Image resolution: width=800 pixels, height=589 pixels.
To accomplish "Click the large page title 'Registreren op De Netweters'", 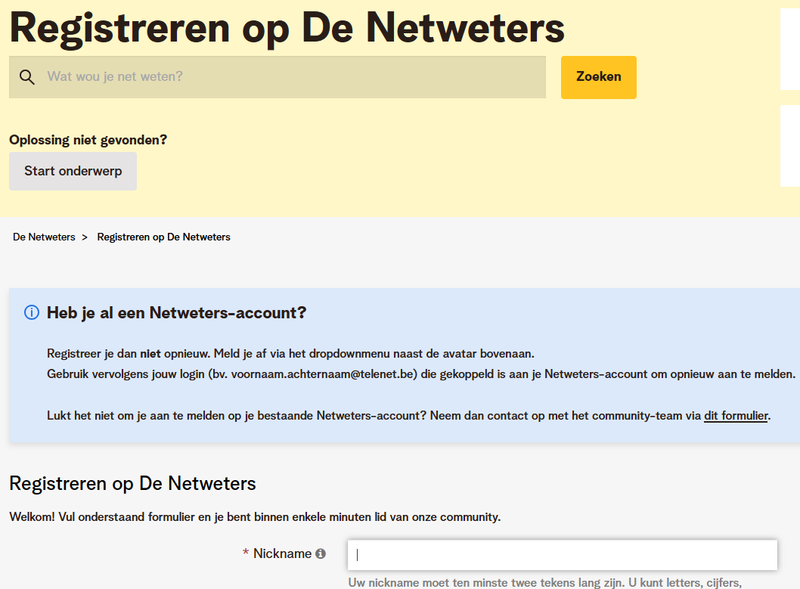I will 287,28.
